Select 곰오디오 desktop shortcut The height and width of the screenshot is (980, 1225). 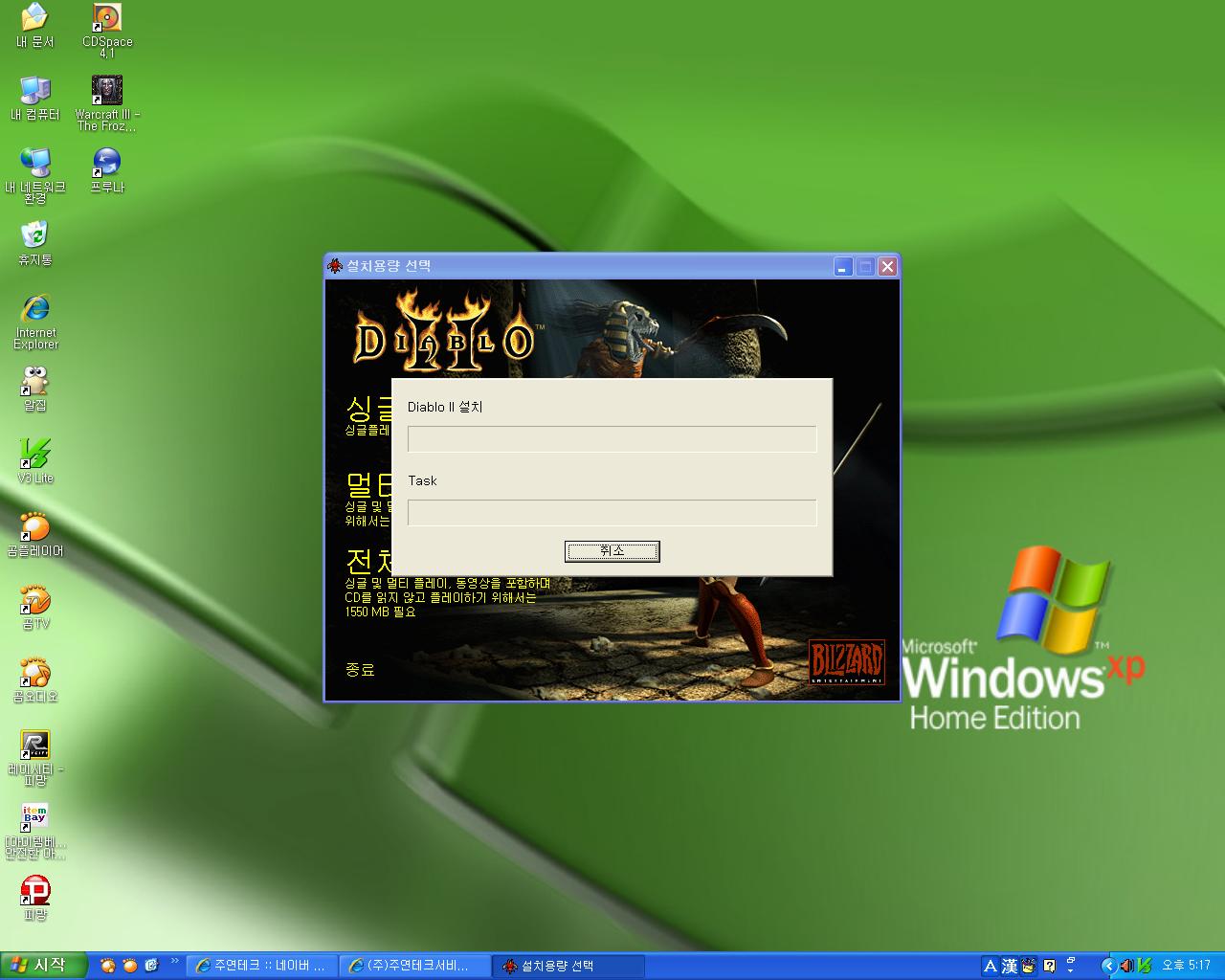pos(34,680)
